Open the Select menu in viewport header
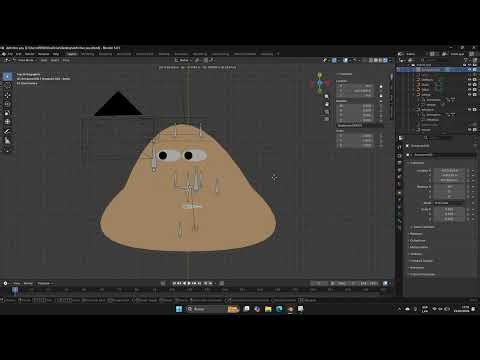480x360 pixels. pyautogui.click(x=55, y=60)
